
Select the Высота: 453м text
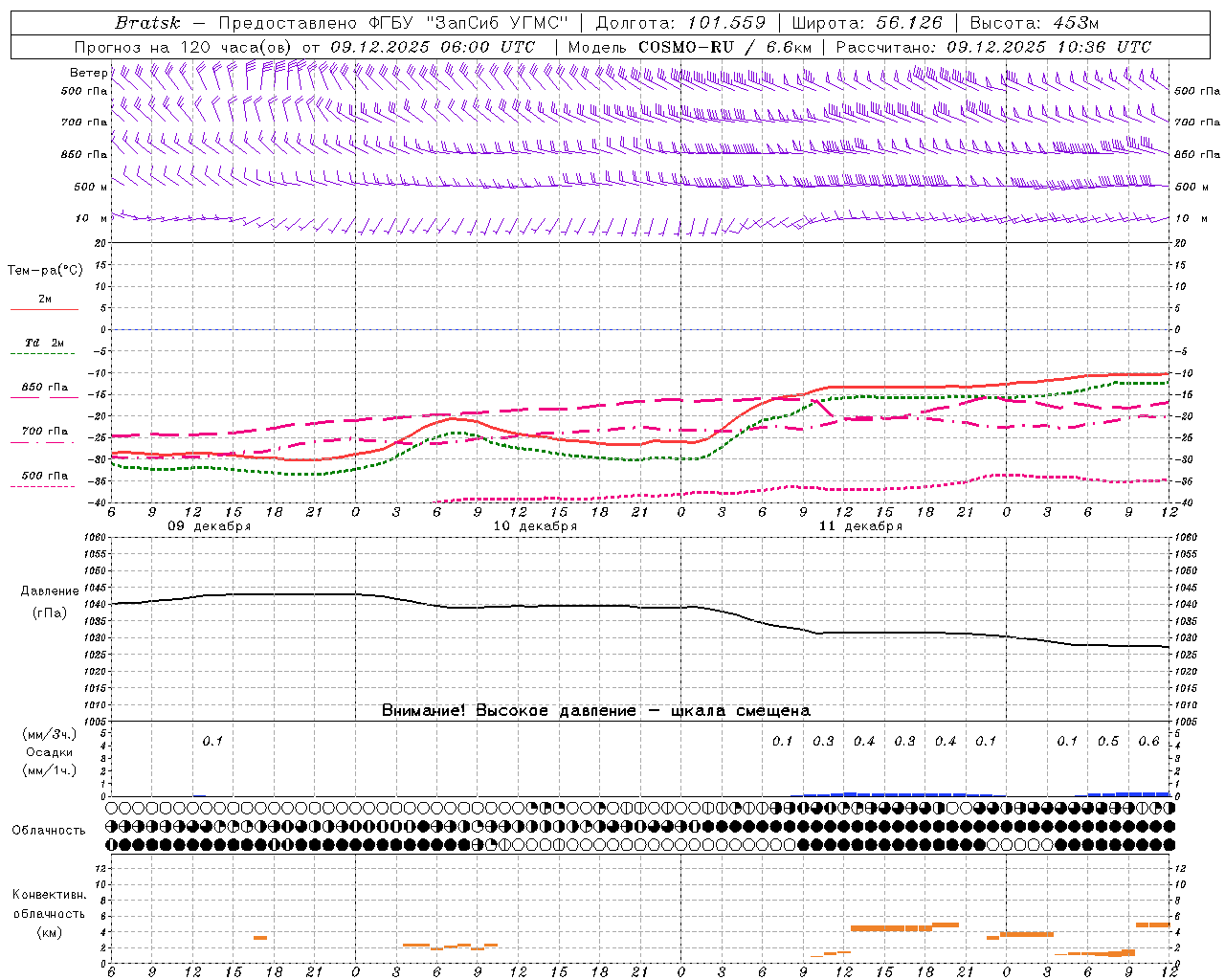(x=1035, y=23)
